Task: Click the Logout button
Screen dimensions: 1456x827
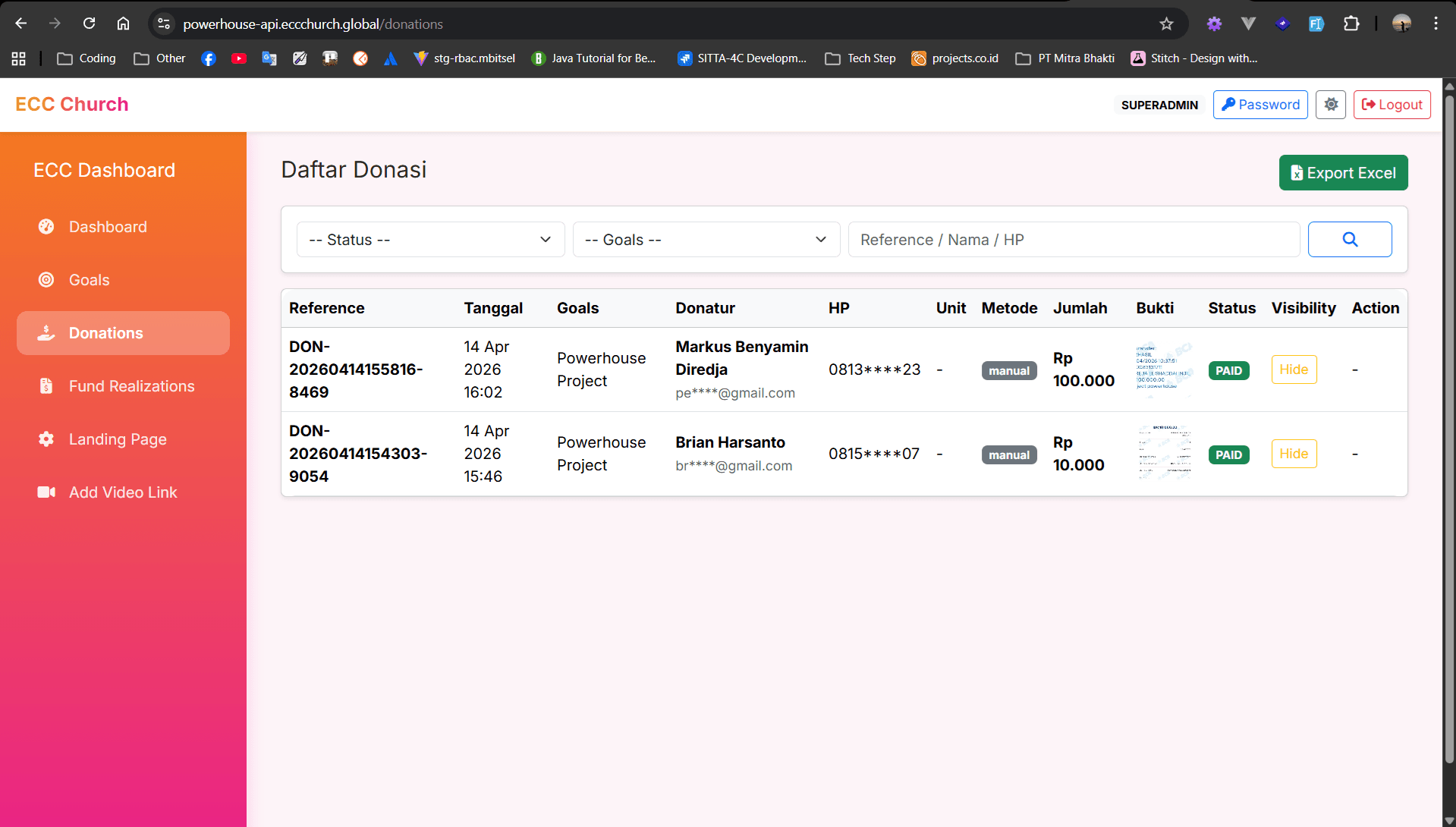Action: [1392, 105]
